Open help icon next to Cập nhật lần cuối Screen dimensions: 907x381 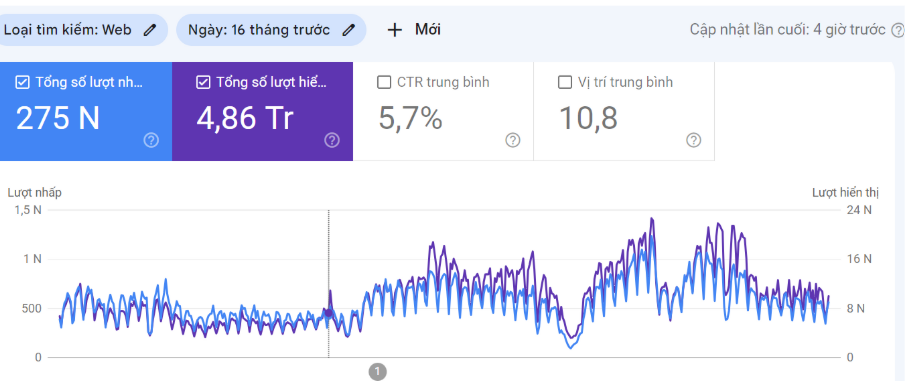(x=898, y=30)
